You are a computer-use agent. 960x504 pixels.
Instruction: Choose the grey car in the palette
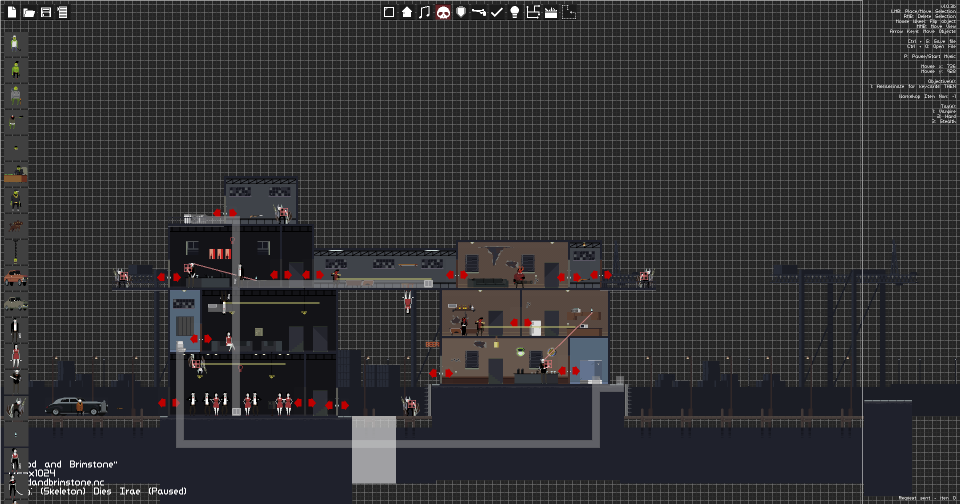coord(15,304)
